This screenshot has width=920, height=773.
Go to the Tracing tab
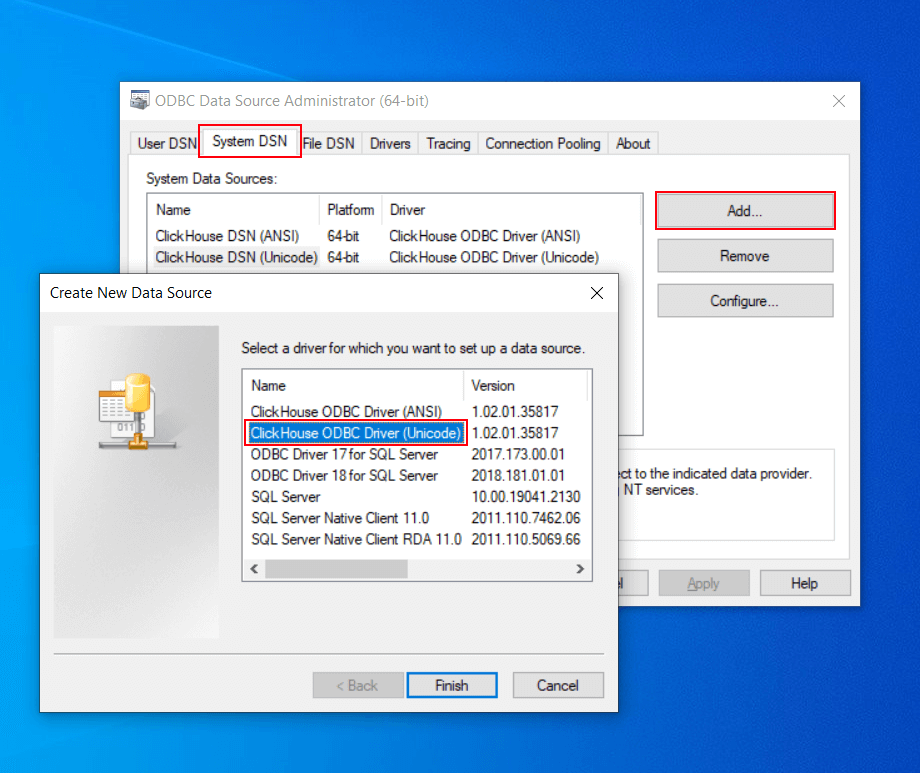448,143
